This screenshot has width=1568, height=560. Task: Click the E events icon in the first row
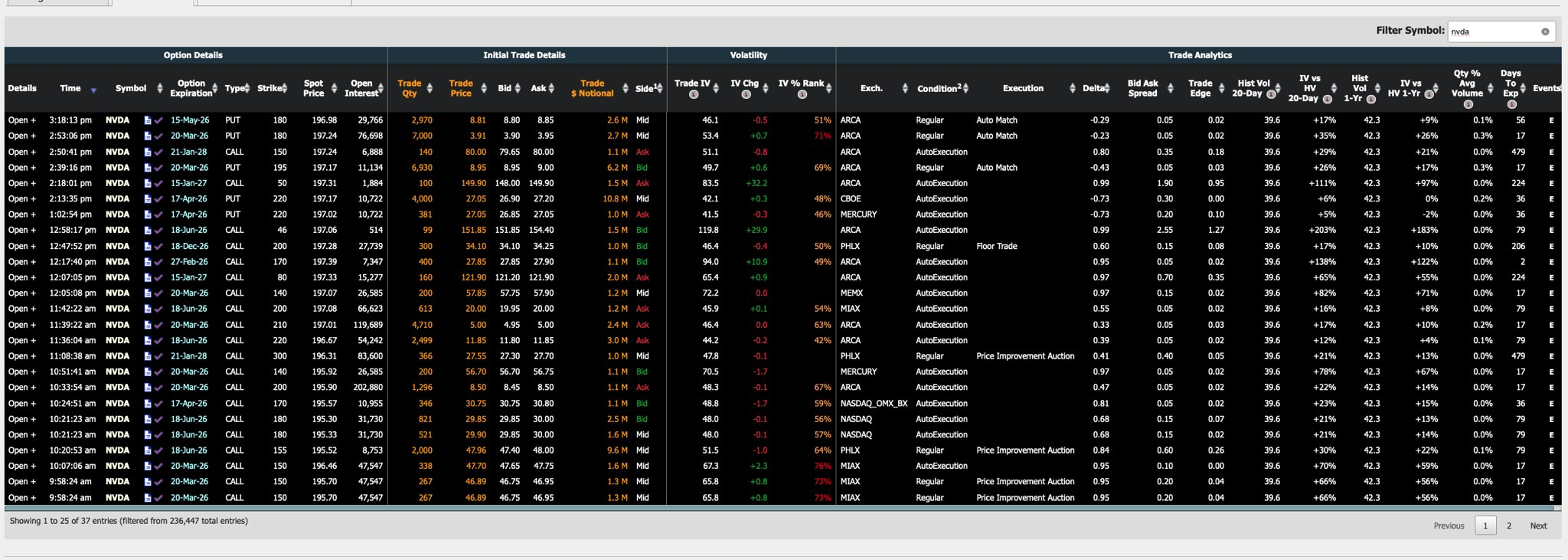[x=1551, y=120]
